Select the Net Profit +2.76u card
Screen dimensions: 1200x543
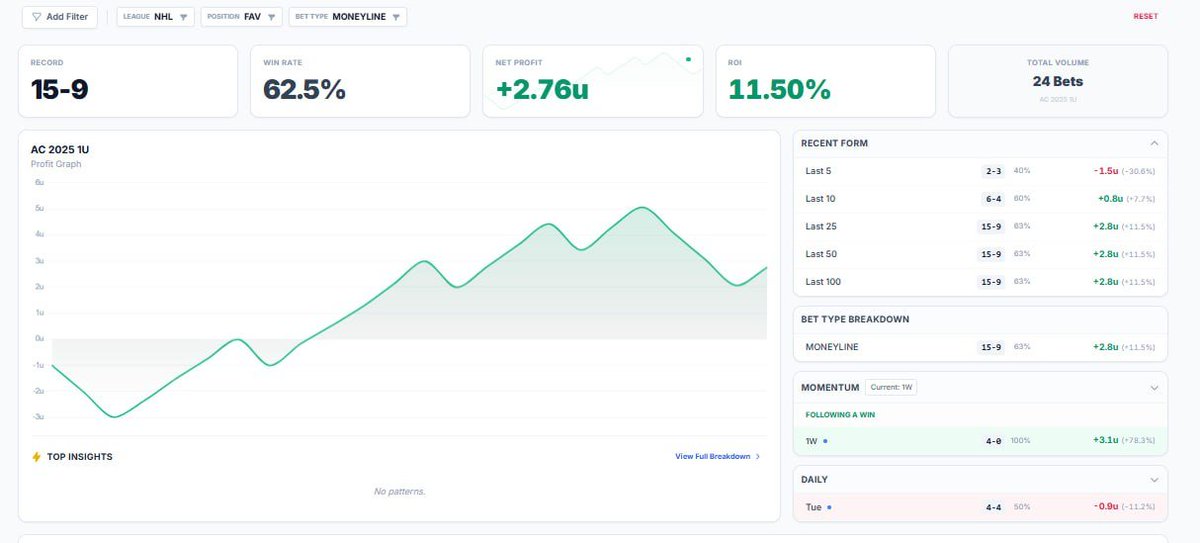(x=593, y=81)
